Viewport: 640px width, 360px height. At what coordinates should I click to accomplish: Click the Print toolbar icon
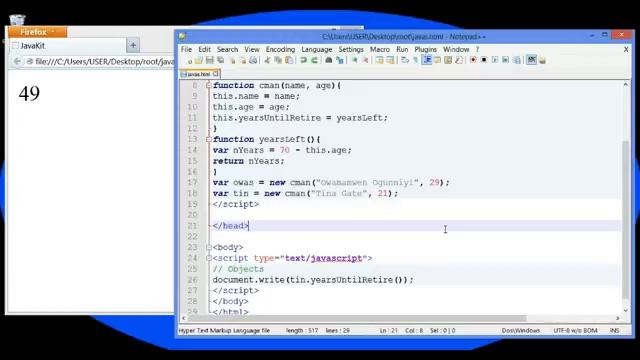pos(253,60)
